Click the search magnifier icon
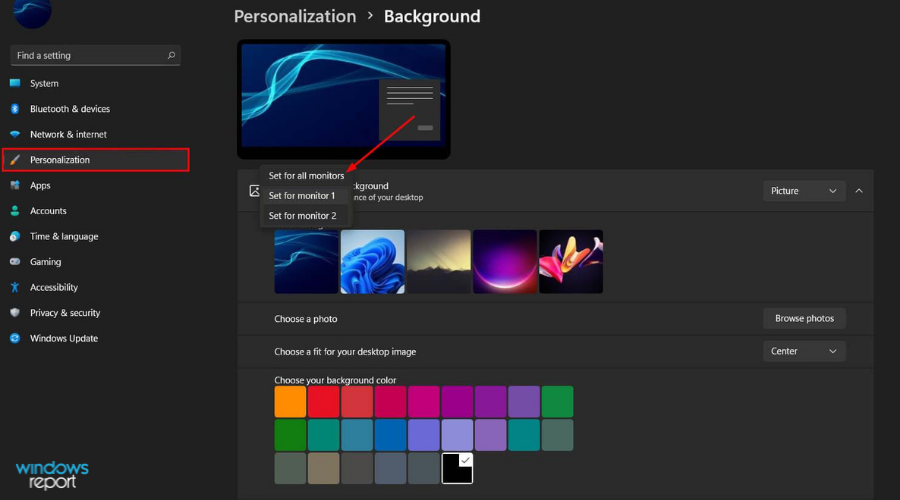Screen dimensions: 900x500 [x=172, y=56]
